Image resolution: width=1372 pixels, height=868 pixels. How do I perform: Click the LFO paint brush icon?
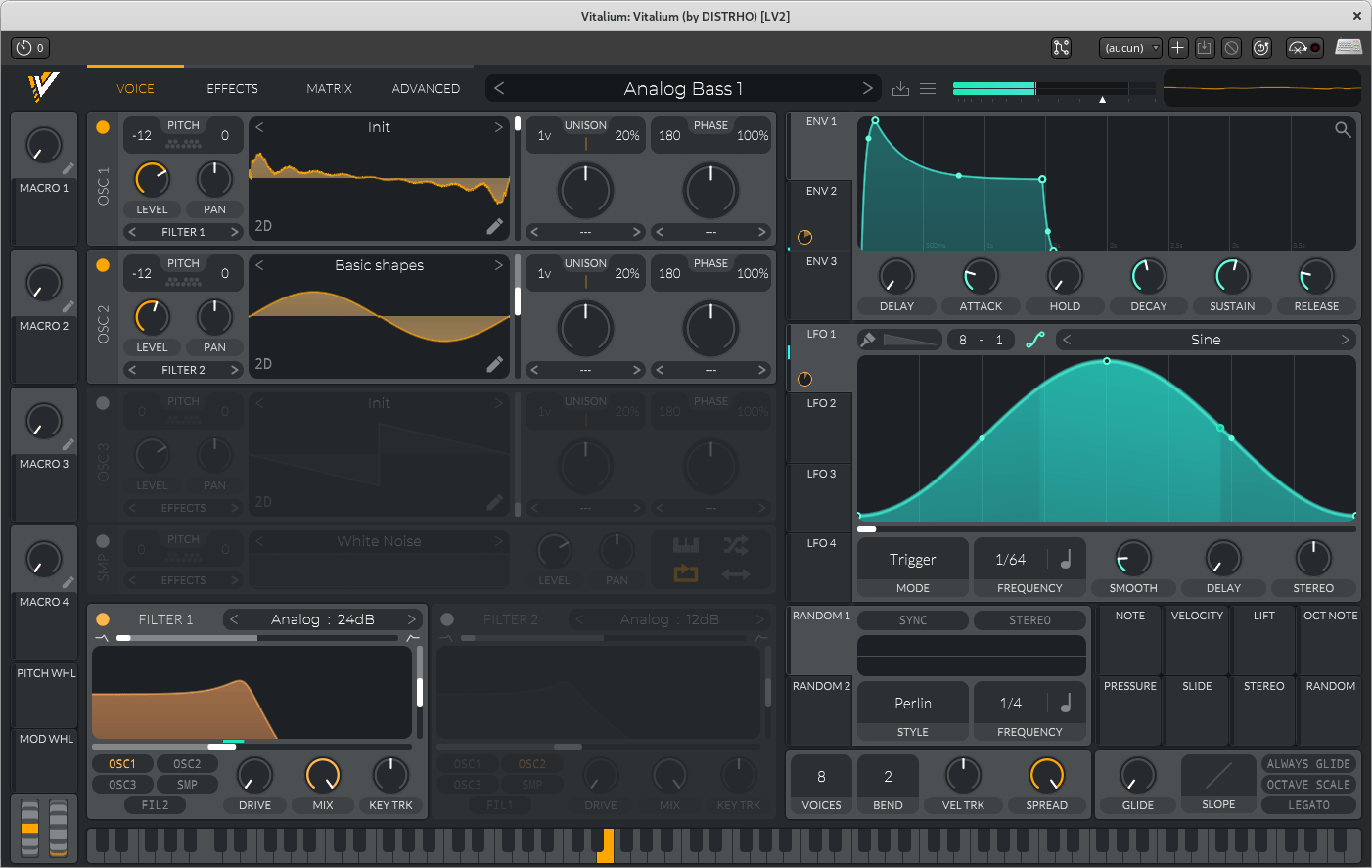click(x=867, y=340)
